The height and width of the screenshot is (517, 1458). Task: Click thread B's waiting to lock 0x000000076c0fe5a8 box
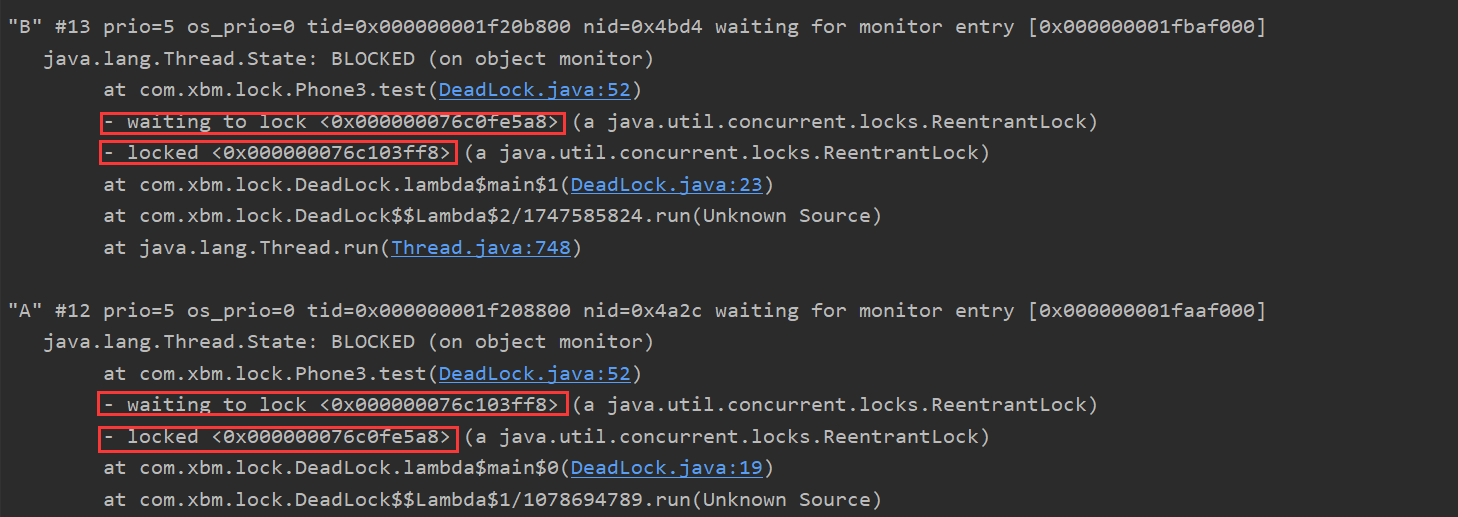click(x=332, y=122)
